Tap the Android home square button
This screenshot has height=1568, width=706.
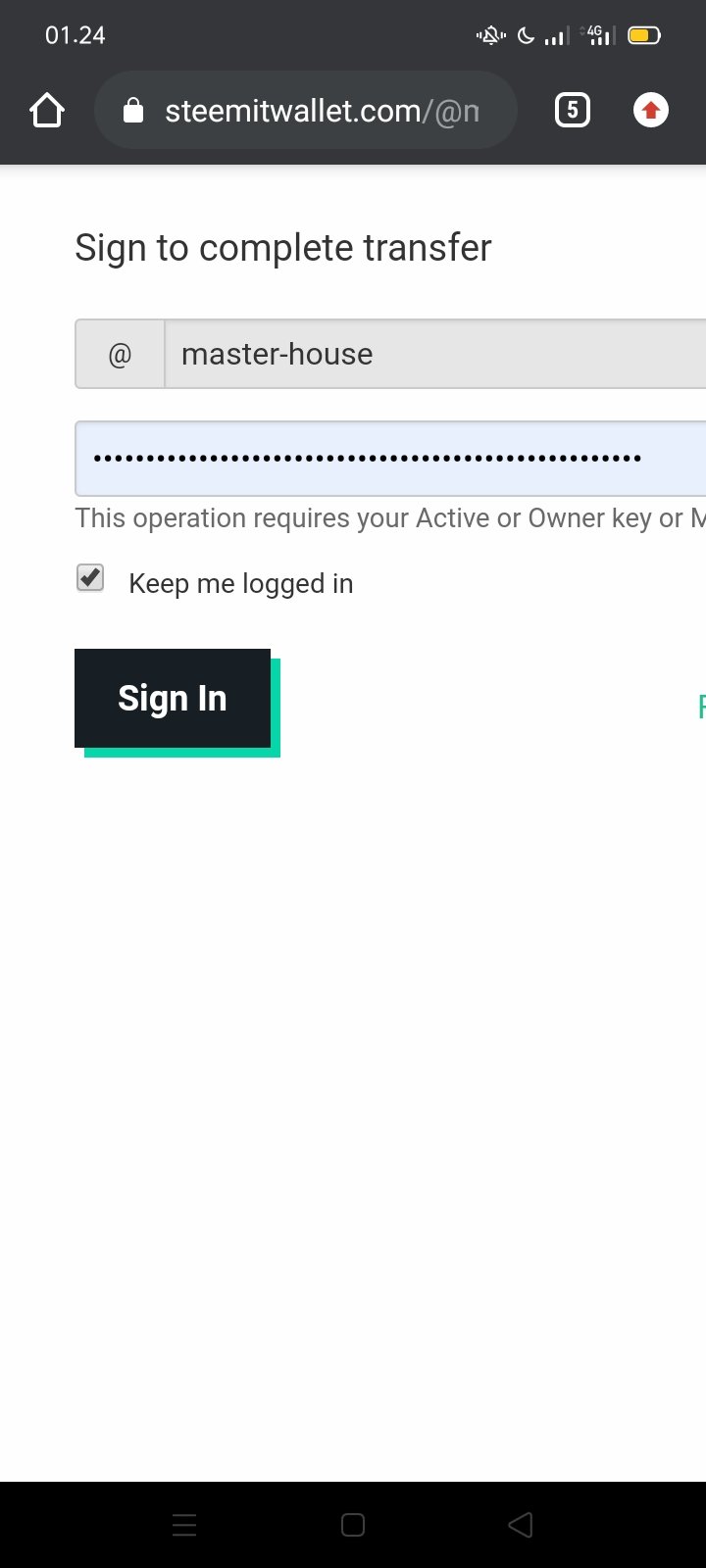tap(353, 1525)
